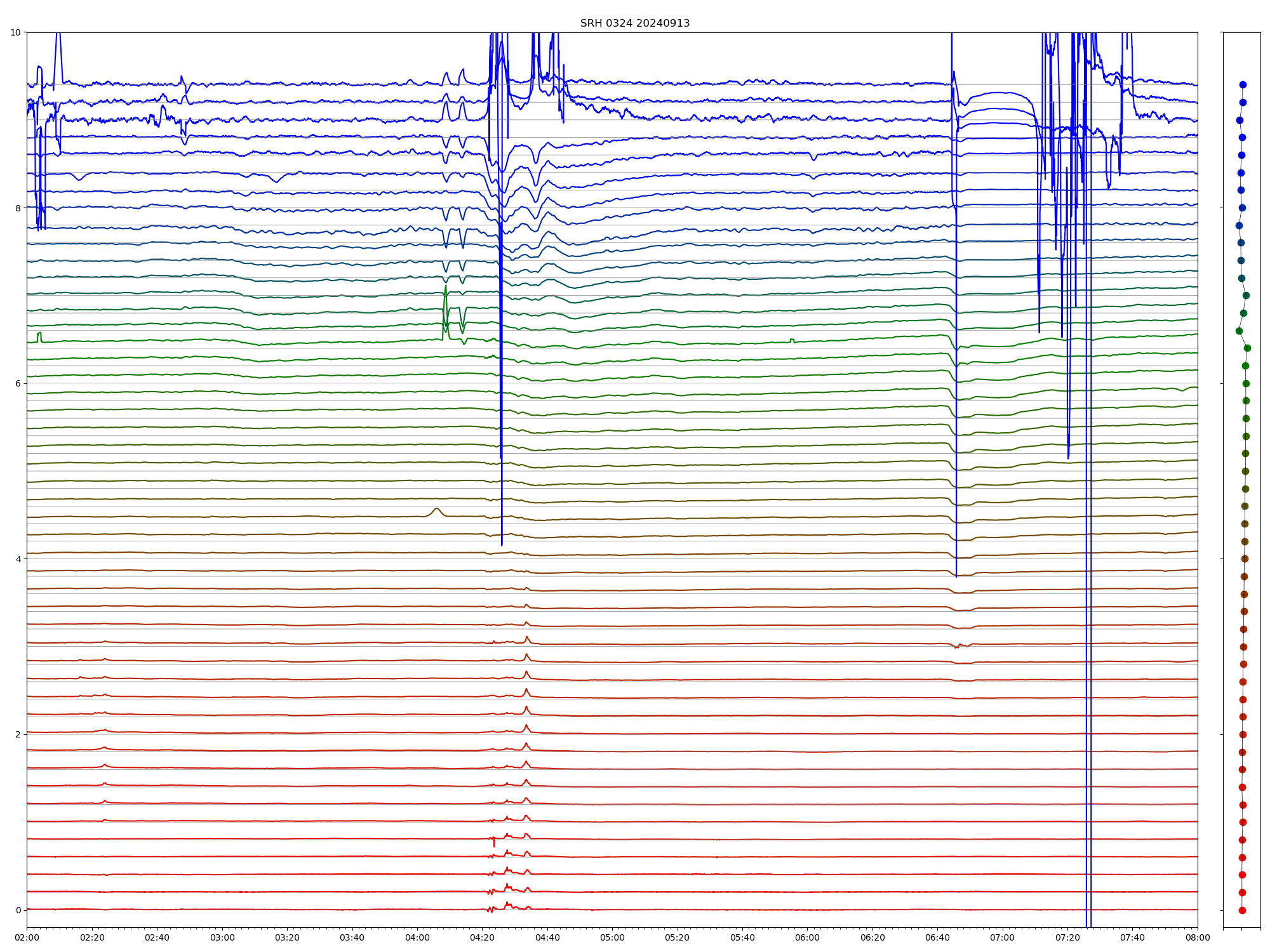Click the 04:20 time axis label
1270x952 pixels.
[x=482, y=937]
